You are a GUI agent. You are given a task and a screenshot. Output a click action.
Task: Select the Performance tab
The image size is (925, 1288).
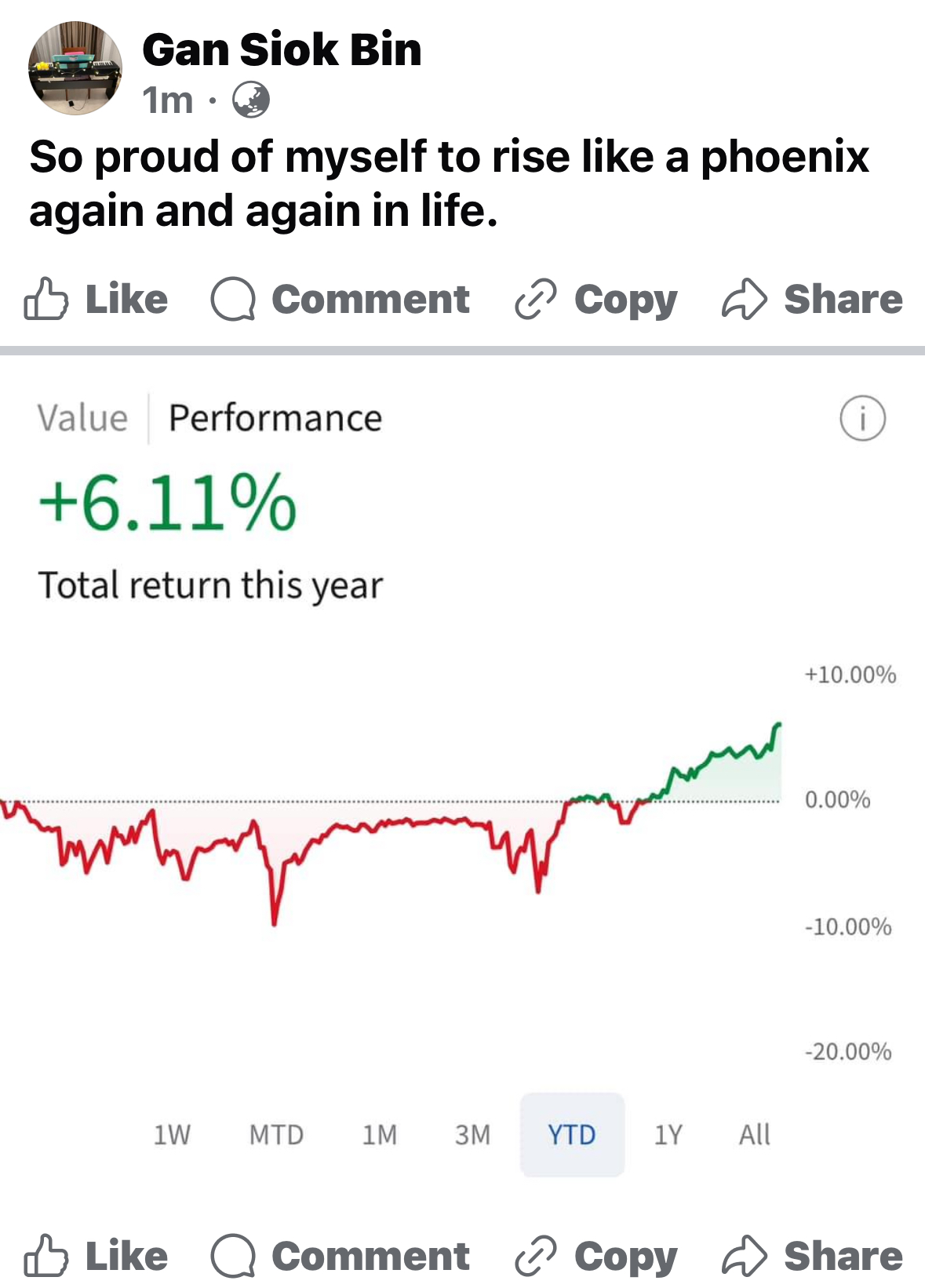coord(275,418)
